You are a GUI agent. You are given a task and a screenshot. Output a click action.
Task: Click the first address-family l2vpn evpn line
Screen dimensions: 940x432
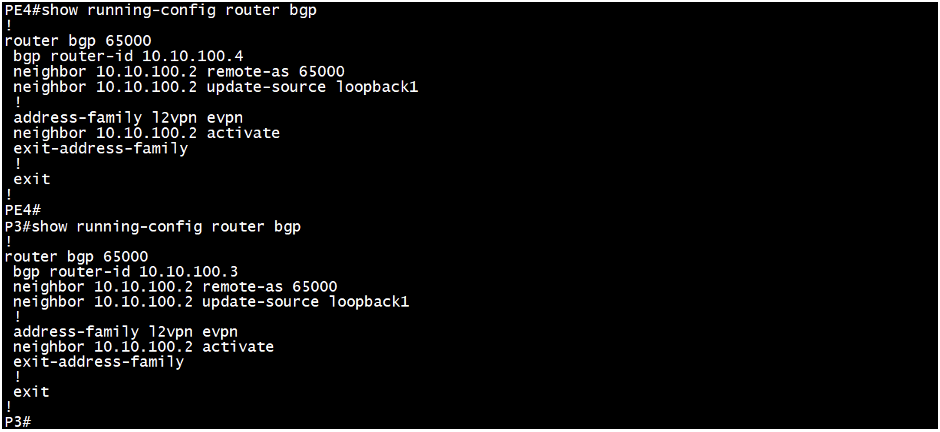128,118
